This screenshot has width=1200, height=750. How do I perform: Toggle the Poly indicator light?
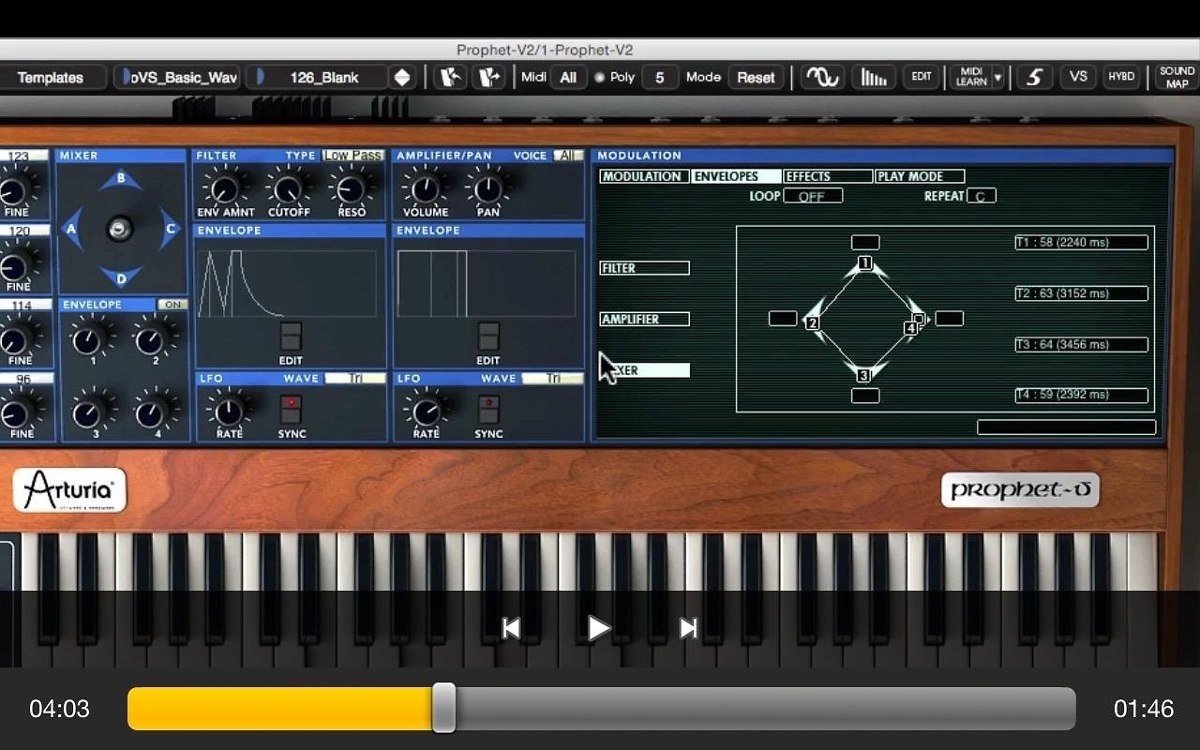coord(600,77)
